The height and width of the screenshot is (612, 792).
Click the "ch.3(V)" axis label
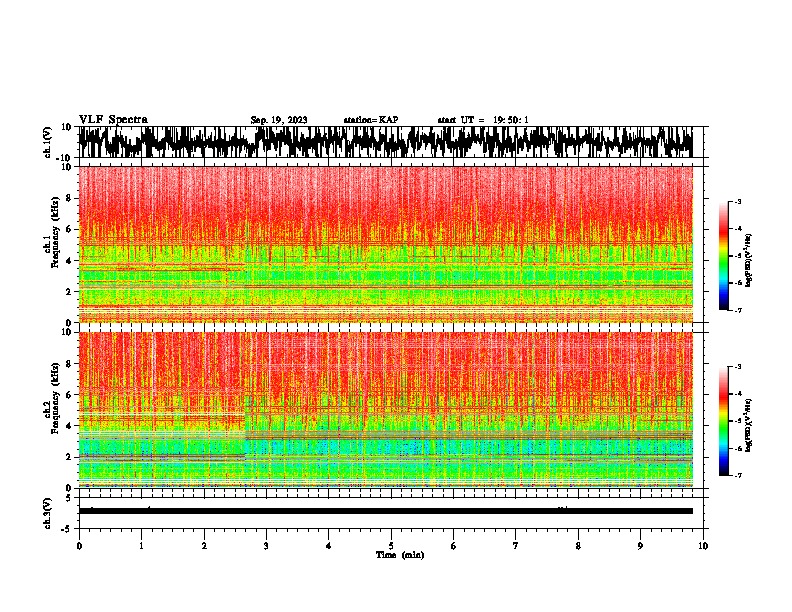[48, 514]
